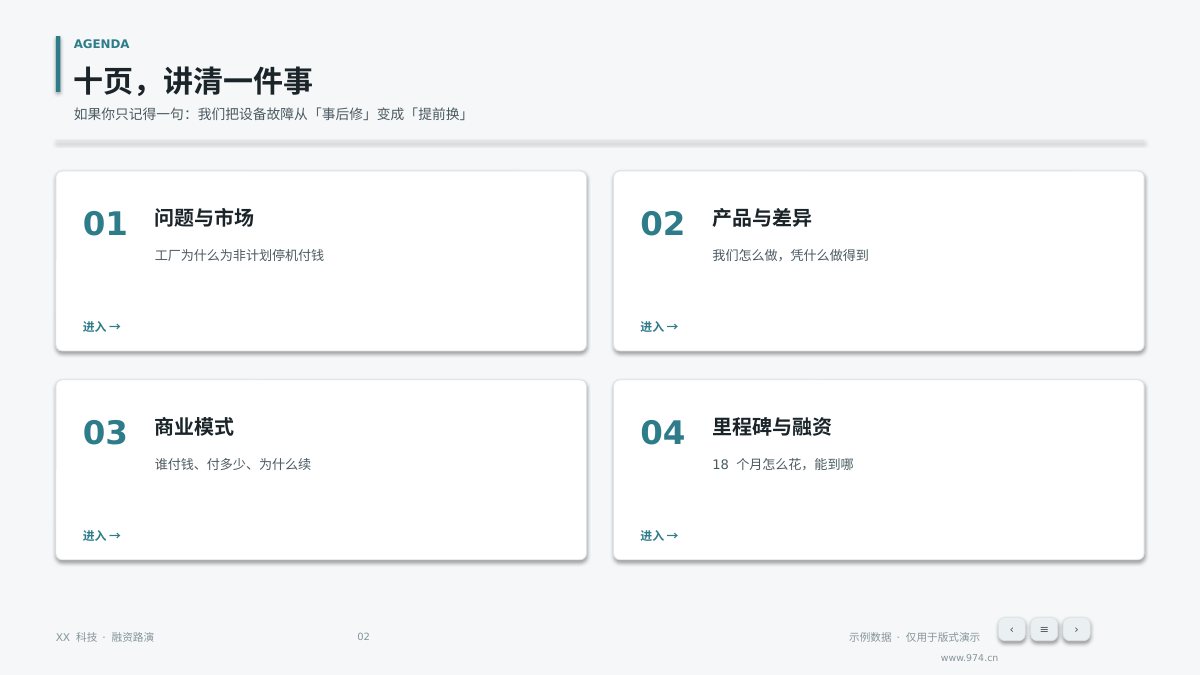Open the 问题与市场 section via 进入 link
Viewport: 1200px width, 675px height.
pos(101,327)
